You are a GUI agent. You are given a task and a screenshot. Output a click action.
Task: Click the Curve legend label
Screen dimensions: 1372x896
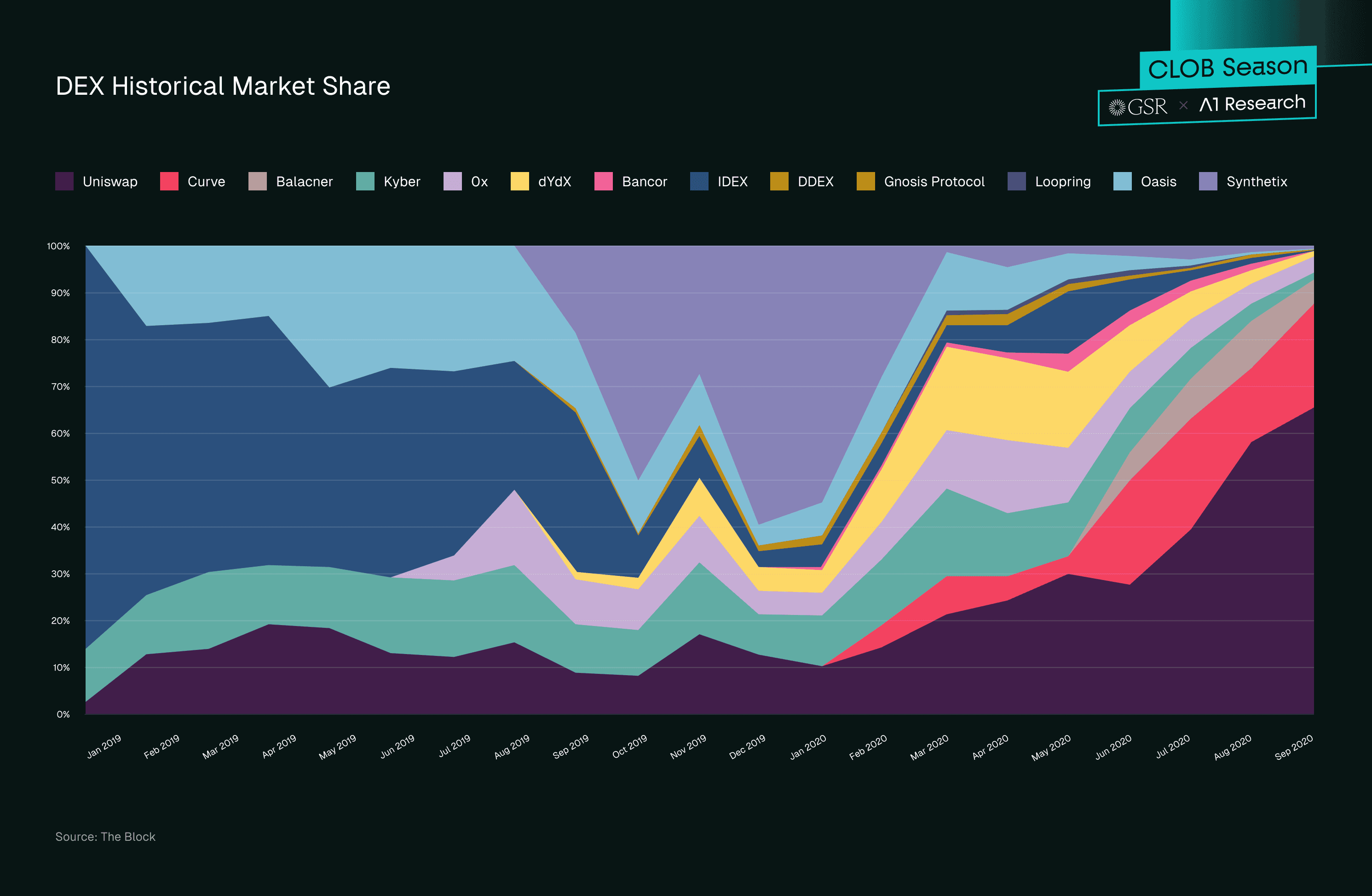point(207,182)
